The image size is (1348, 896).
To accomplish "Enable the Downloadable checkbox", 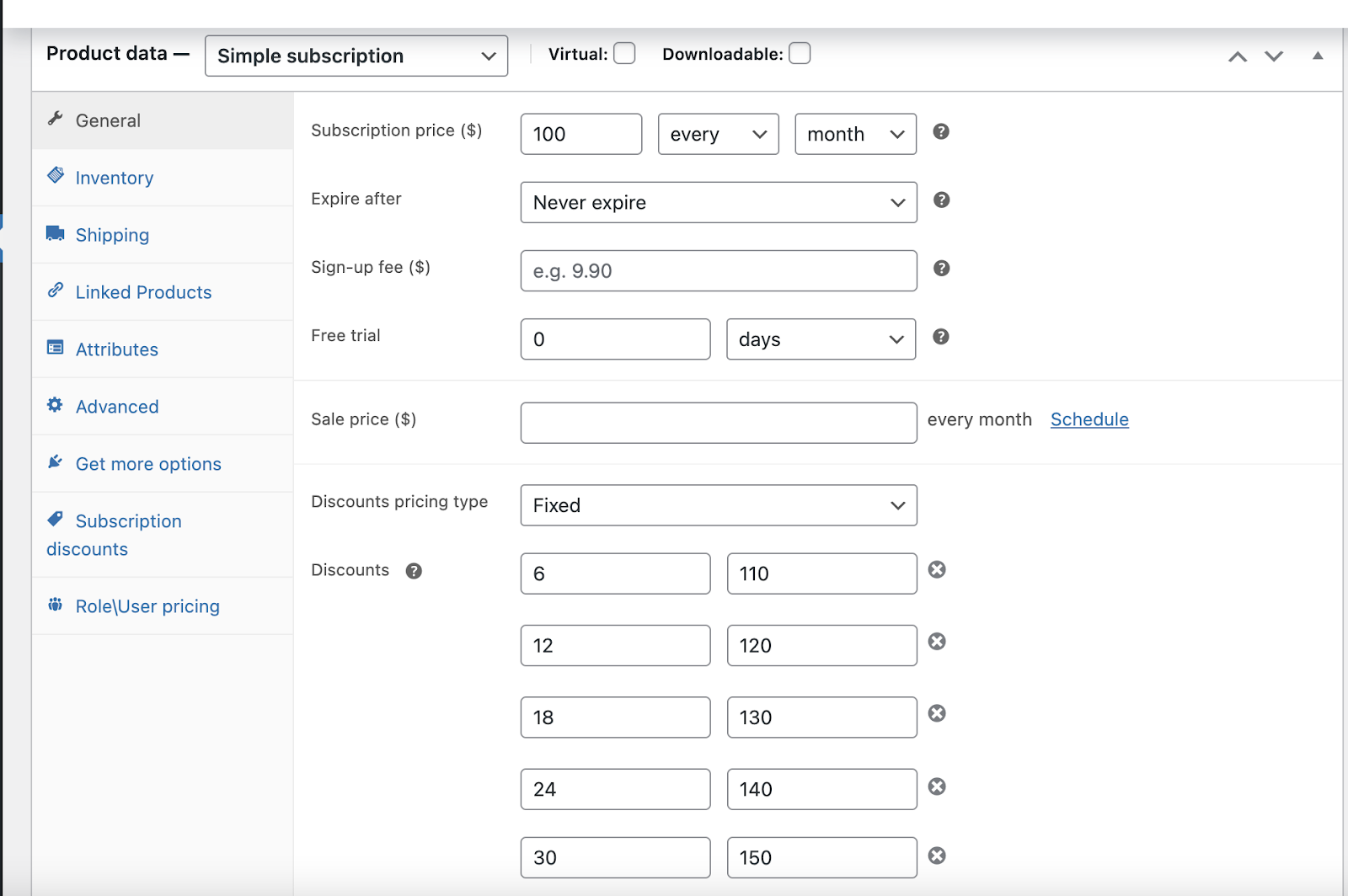I will [800, 53].
